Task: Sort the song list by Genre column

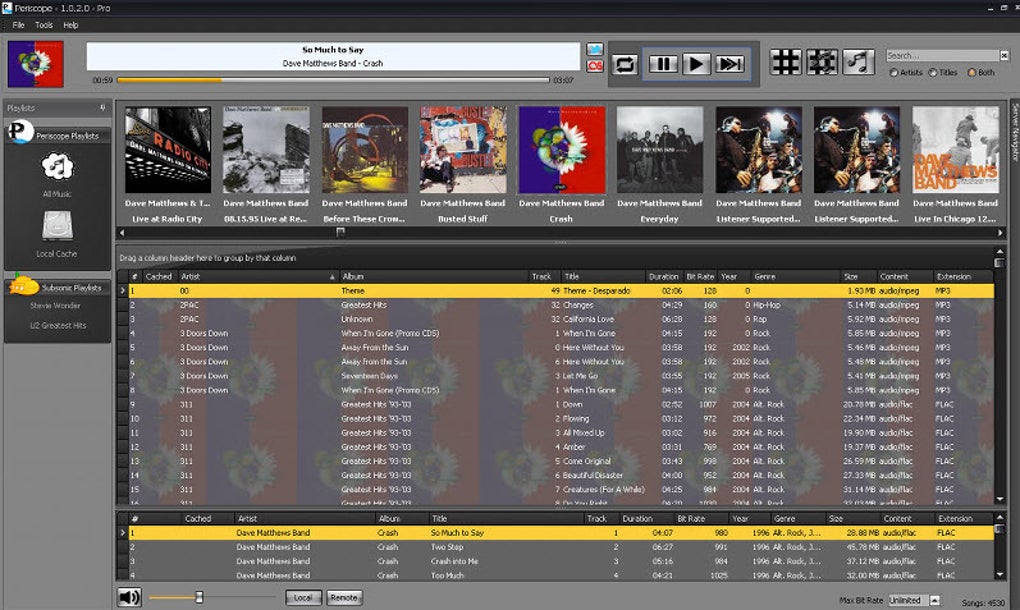Action: pos(796,276)
